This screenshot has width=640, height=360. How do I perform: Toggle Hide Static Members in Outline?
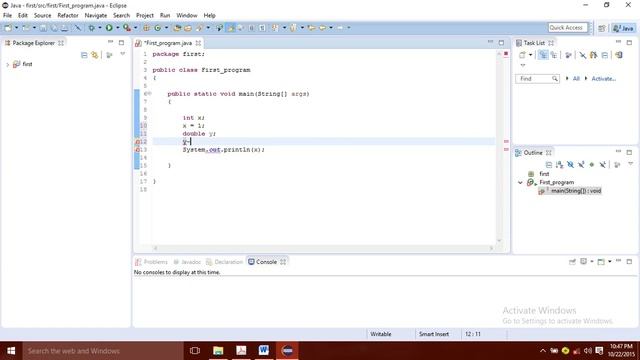[581, 164]
